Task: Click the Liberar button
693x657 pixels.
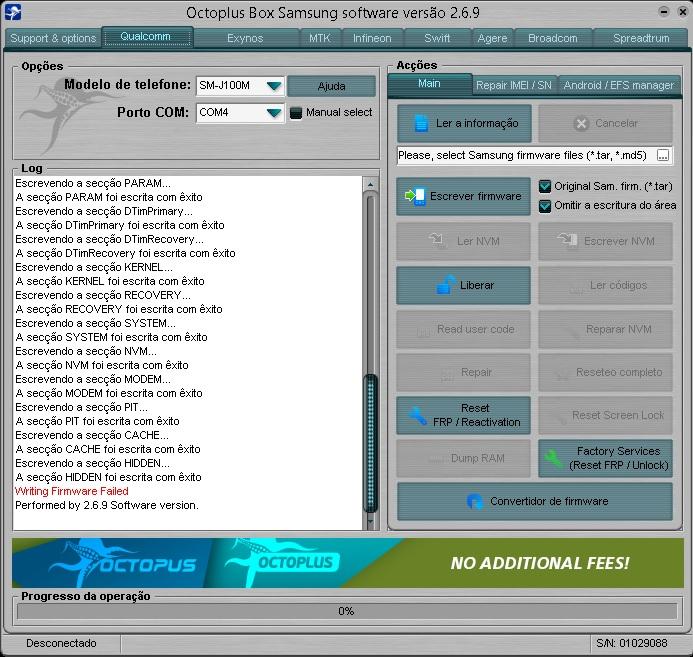Action: click(x=463, y=285)
